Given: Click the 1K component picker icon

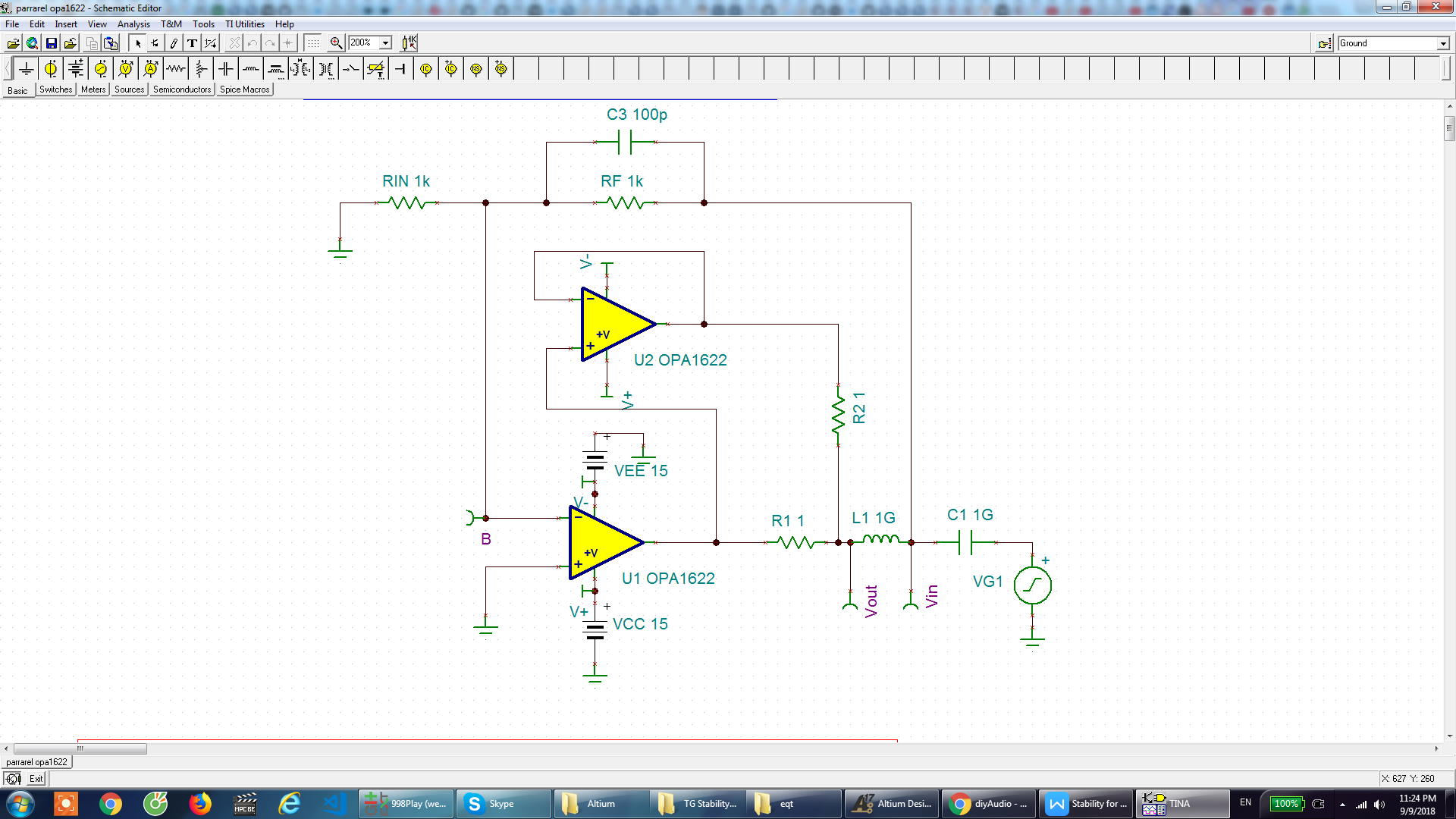Looking at the screenshot, I should pos(409,43).
